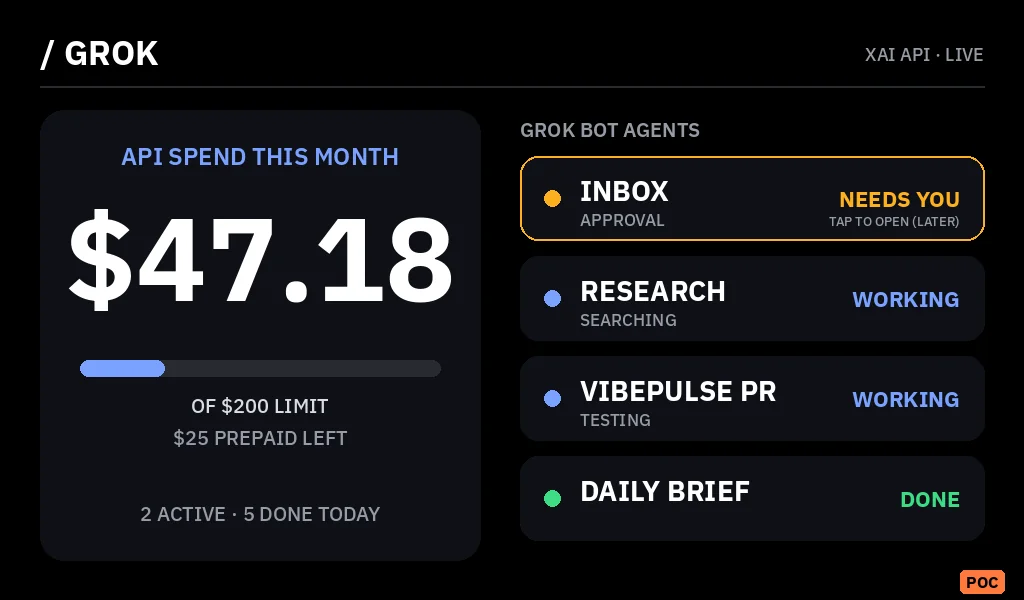Click the "GROK BOT AGENTS" section heading
This screenshot has width=1024, height=600.
(610, 131)
